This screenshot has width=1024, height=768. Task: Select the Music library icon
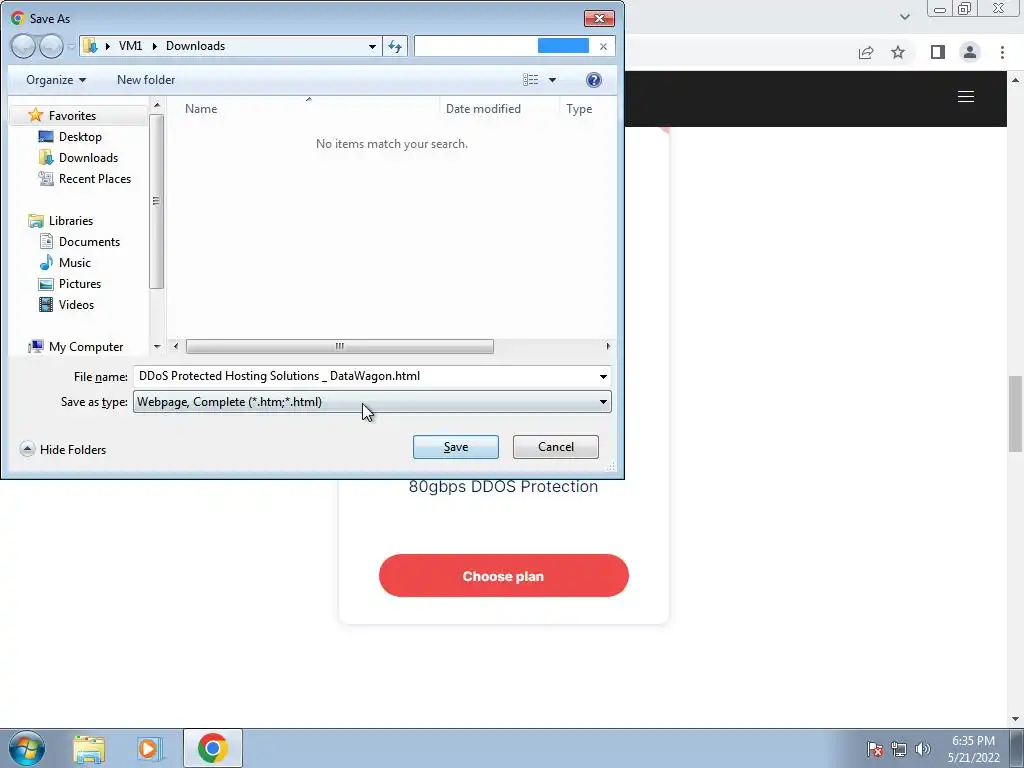tap(46, 263)
